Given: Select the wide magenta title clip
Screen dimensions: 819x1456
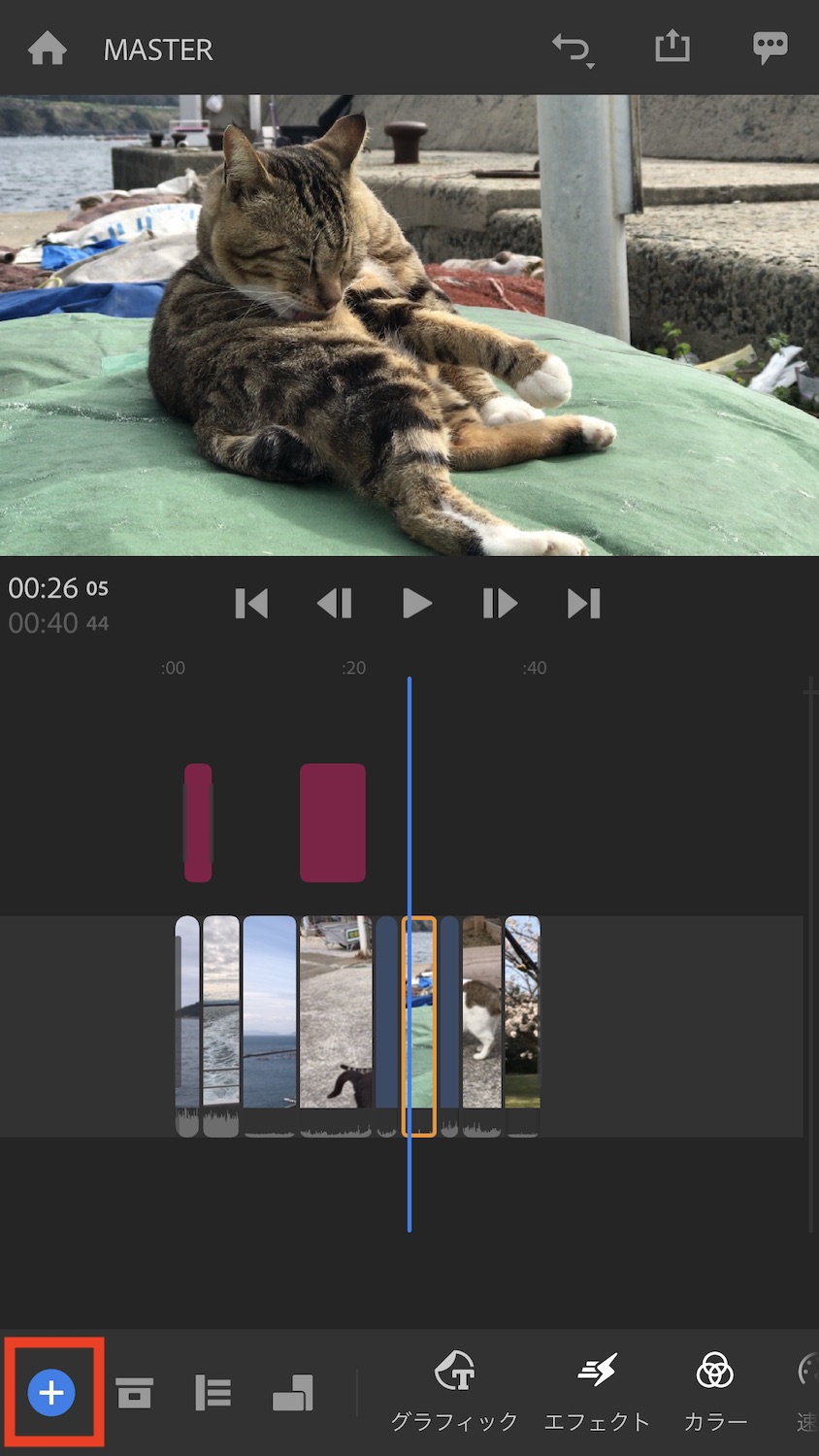Looking at the screenshot, I should [333, 822].
